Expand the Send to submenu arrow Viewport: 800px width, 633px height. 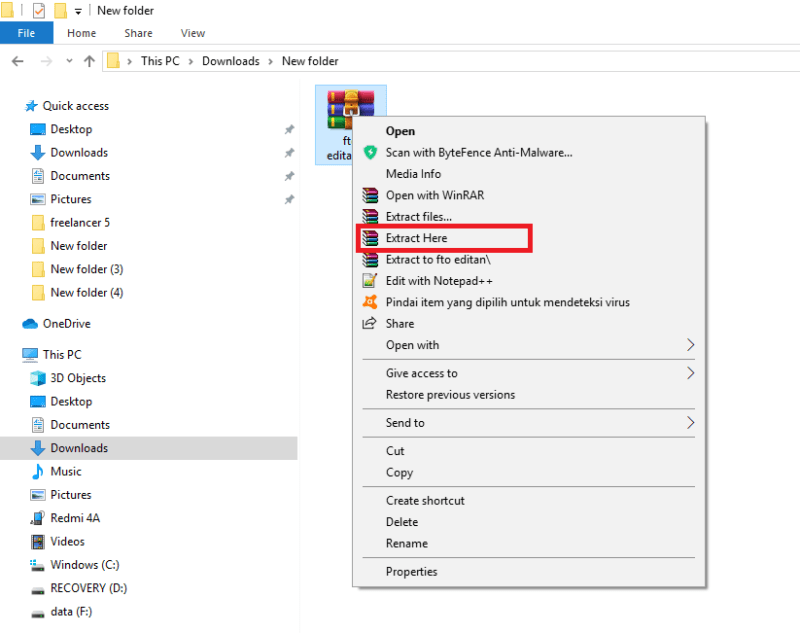(690, 423)
